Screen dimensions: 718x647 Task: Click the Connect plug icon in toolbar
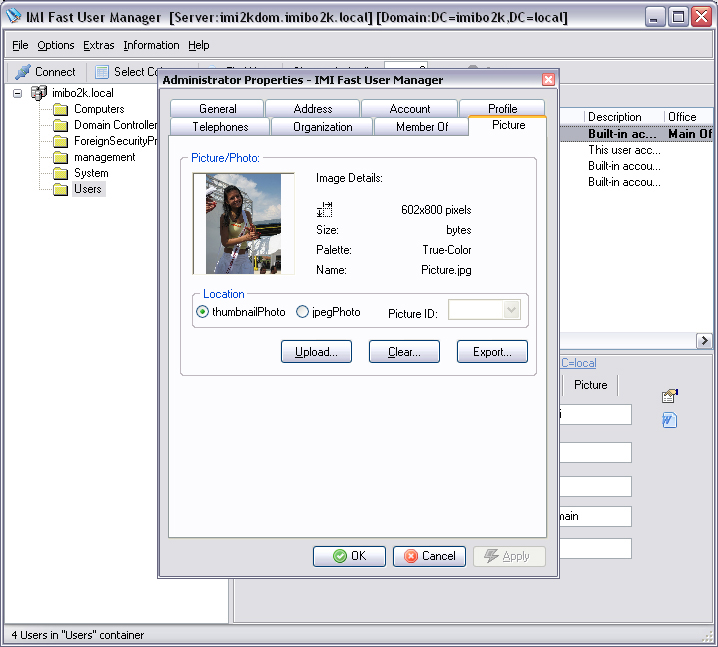[x=22, y=72]
